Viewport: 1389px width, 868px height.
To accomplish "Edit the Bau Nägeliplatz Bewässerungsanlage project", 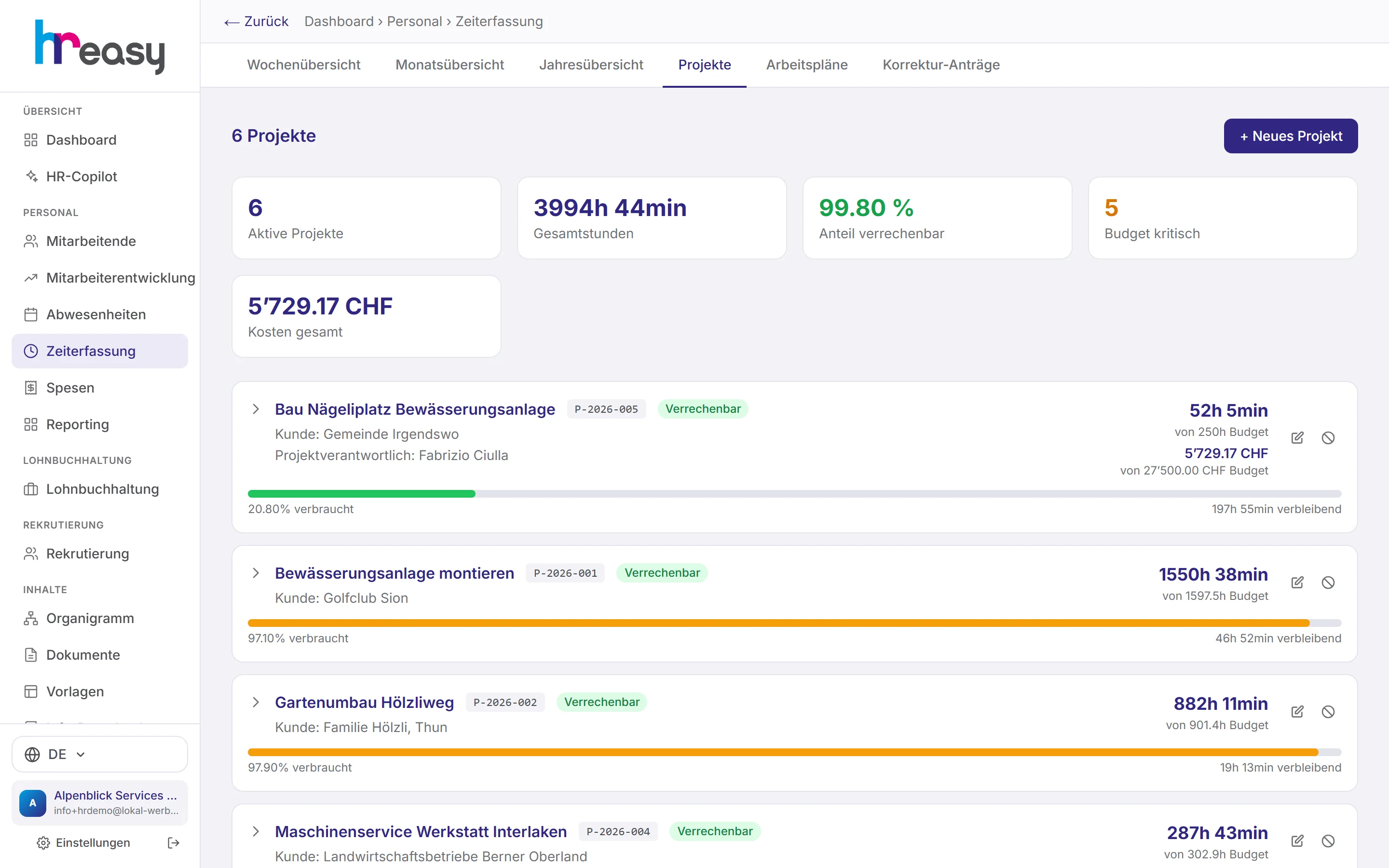I will point(1297,438).
